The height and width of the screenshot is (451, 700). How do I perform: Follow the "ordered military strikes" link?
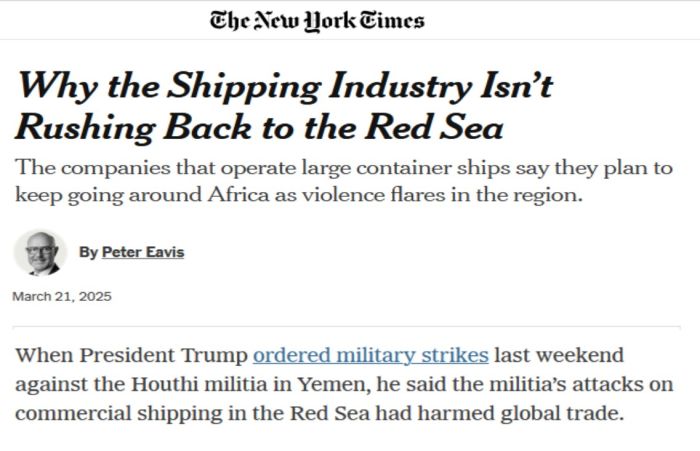pyautogui.click(x=371, y=356)
